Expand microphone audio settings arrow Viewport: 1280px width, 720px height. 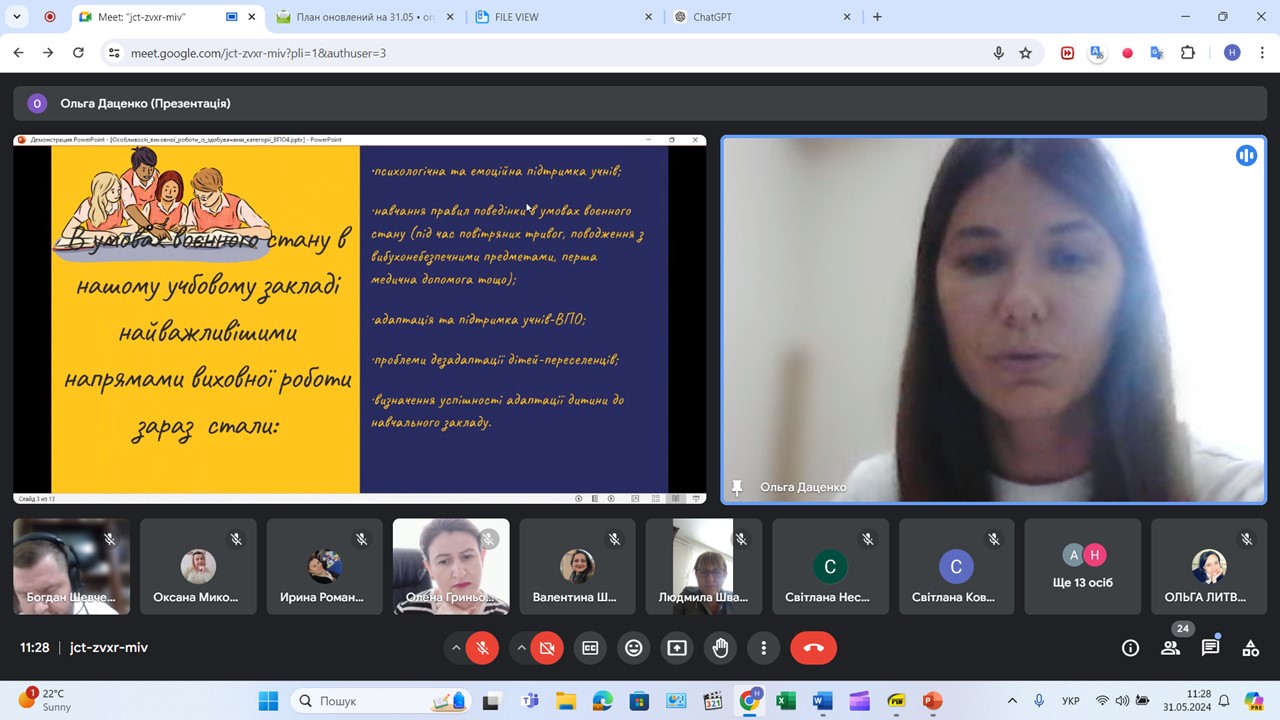456,648
